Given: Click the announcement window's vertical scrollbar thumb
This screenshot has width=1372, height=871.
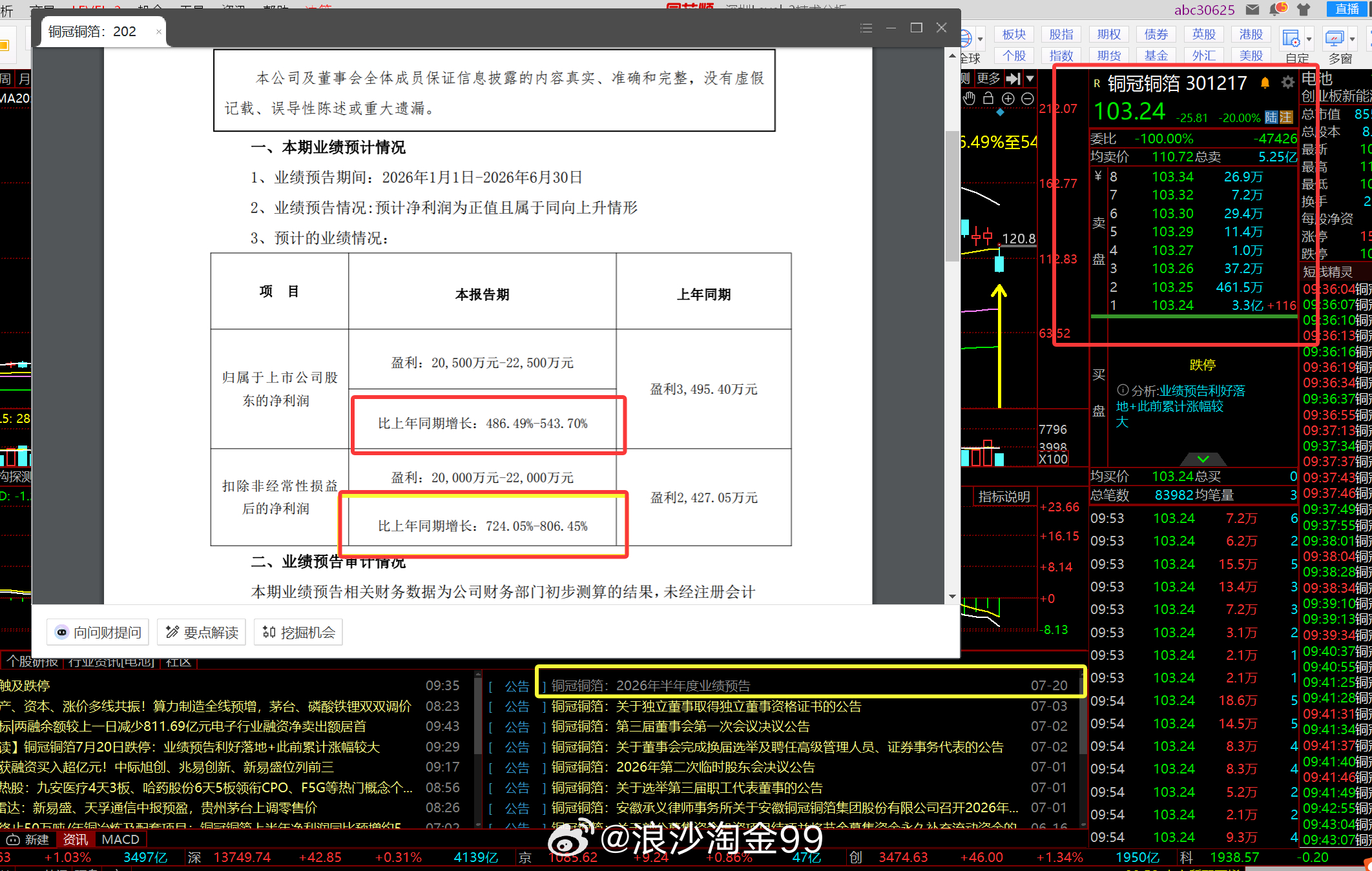Looking at the screenshot, I should pos(952,196).
